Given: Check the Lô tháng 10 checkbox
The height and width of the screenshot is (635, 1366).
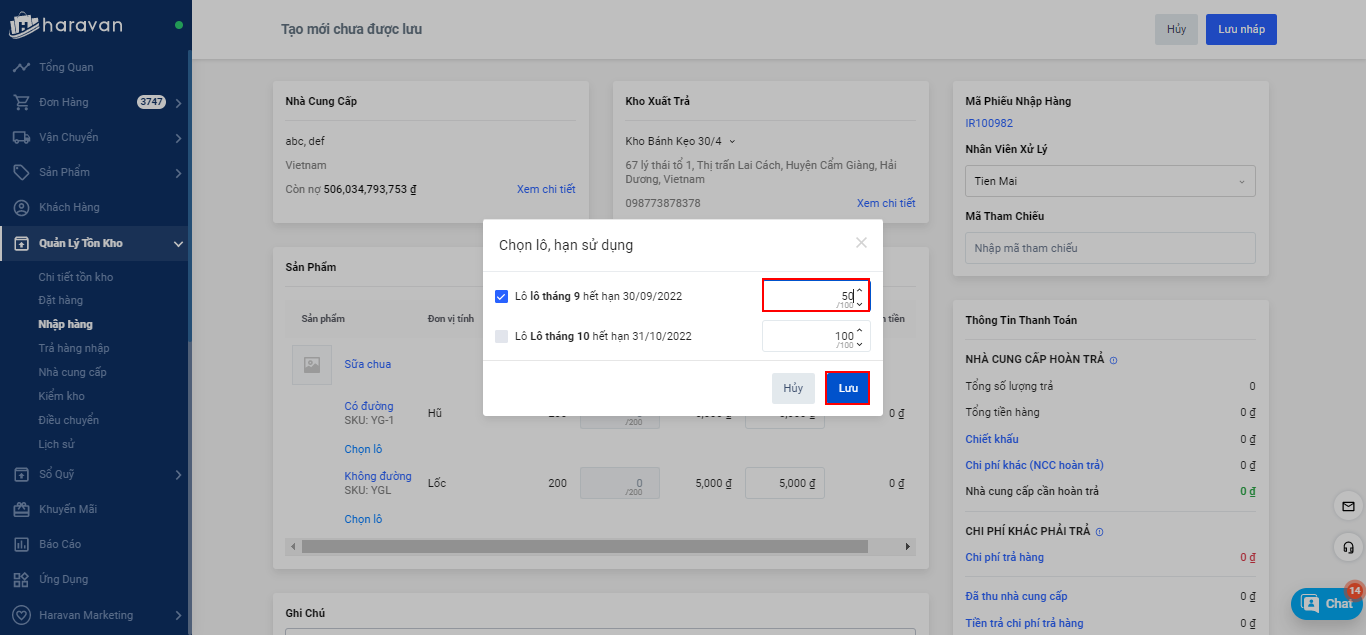Looking at the screenshot, I should tap(502, 336).
